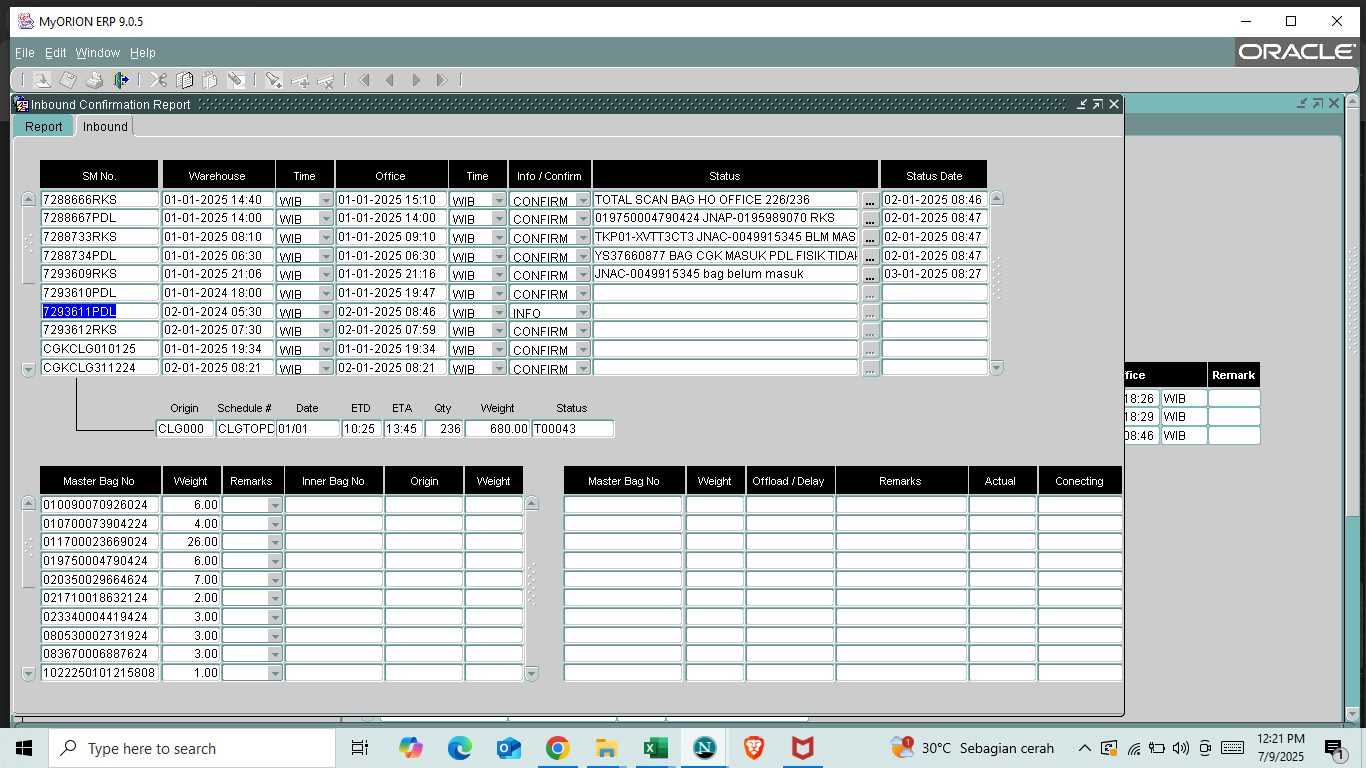Go to the last record arrow icon
Screen dimensions: 1366x768
point(442,80)
